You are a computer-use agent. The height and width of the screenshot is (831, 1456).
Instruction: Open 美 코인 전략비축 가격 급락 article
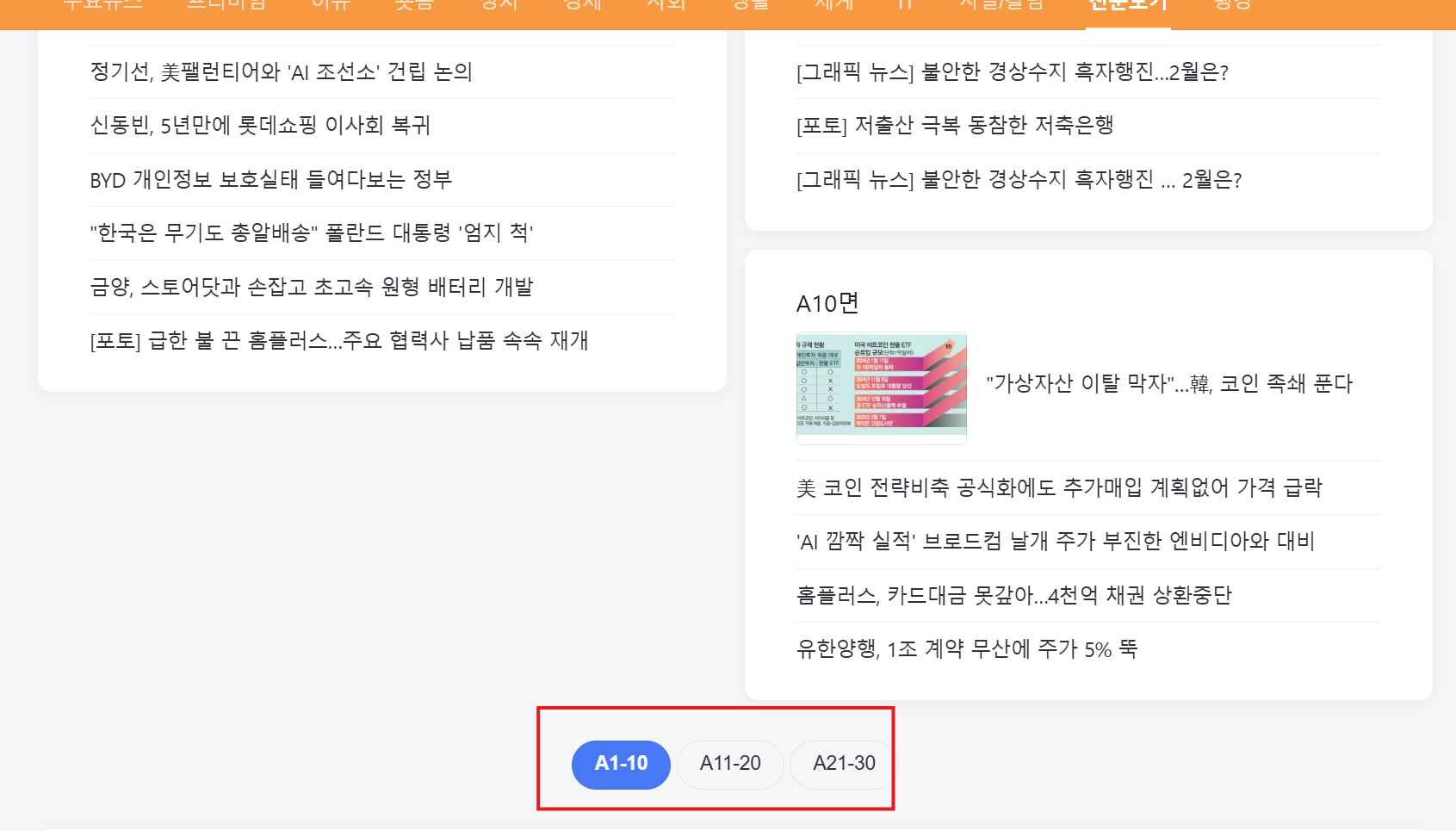(1059, 488)
